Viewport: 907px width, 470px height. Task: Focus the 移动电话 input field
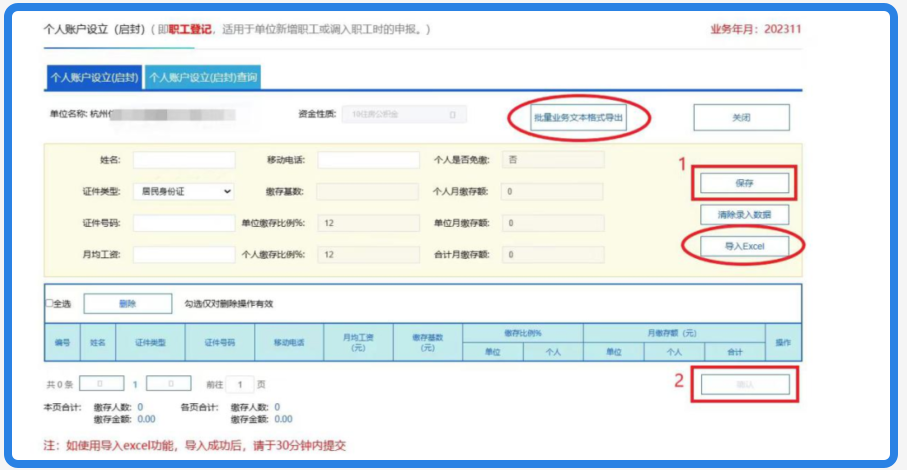368,160
